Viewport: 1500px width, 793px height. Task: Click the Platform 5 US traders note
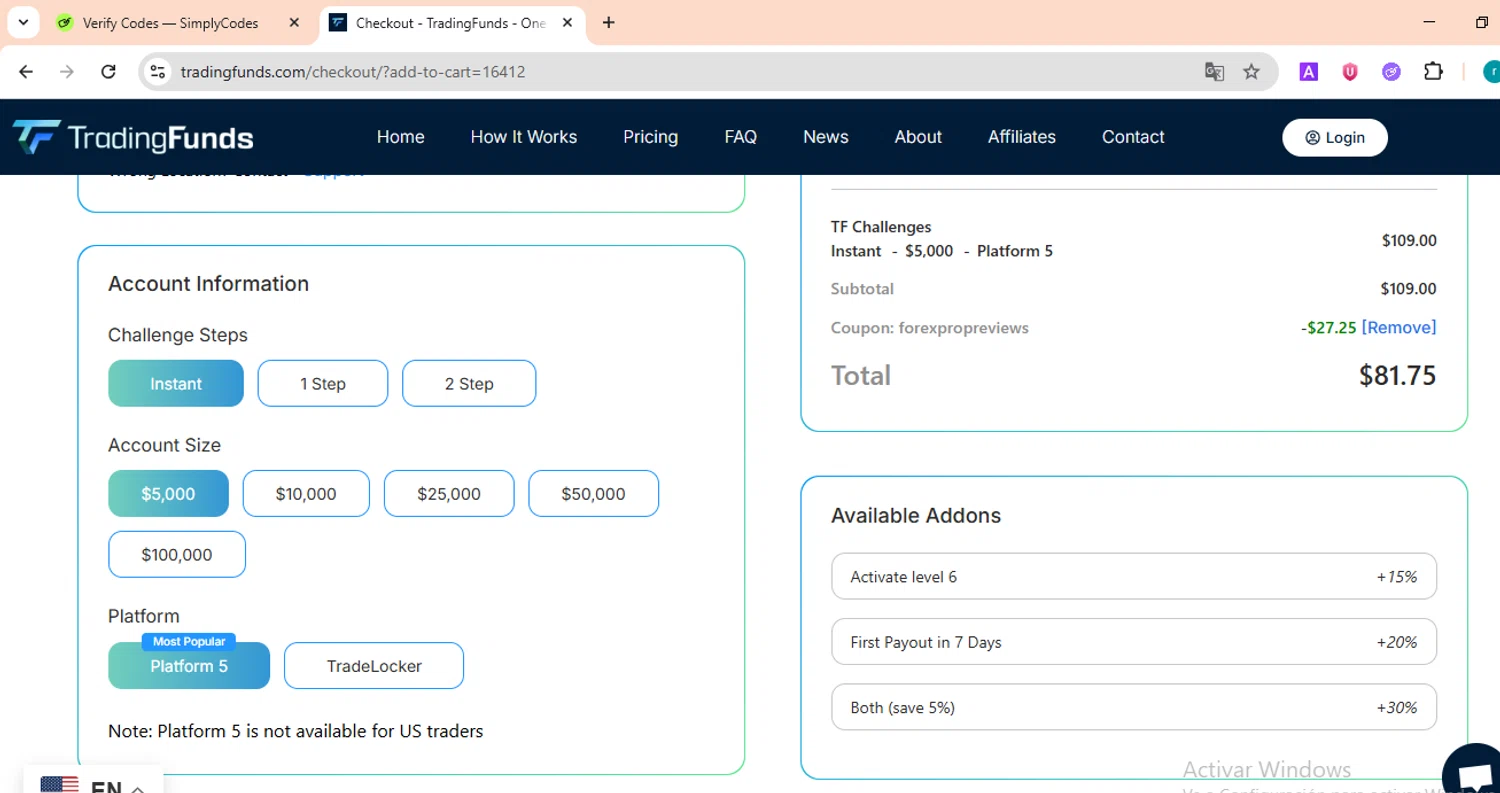tap(296, 731)
